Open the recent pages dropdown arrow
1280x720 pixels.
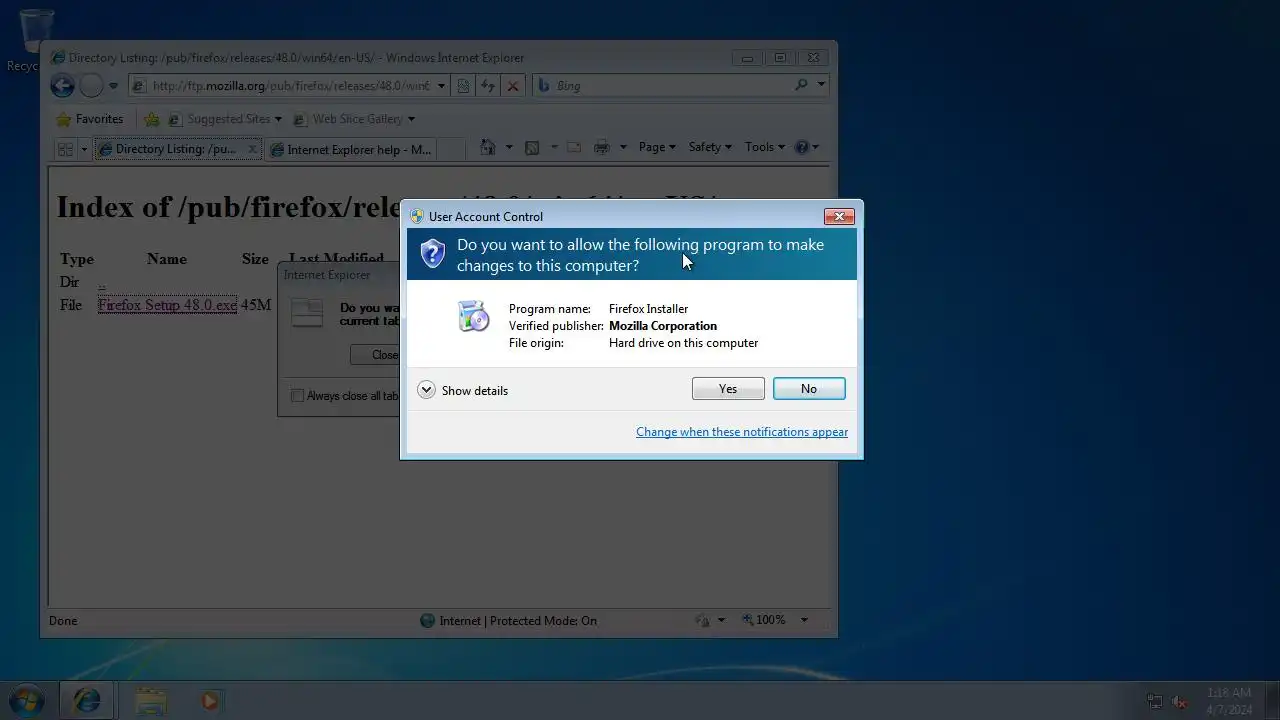(113, 86)
